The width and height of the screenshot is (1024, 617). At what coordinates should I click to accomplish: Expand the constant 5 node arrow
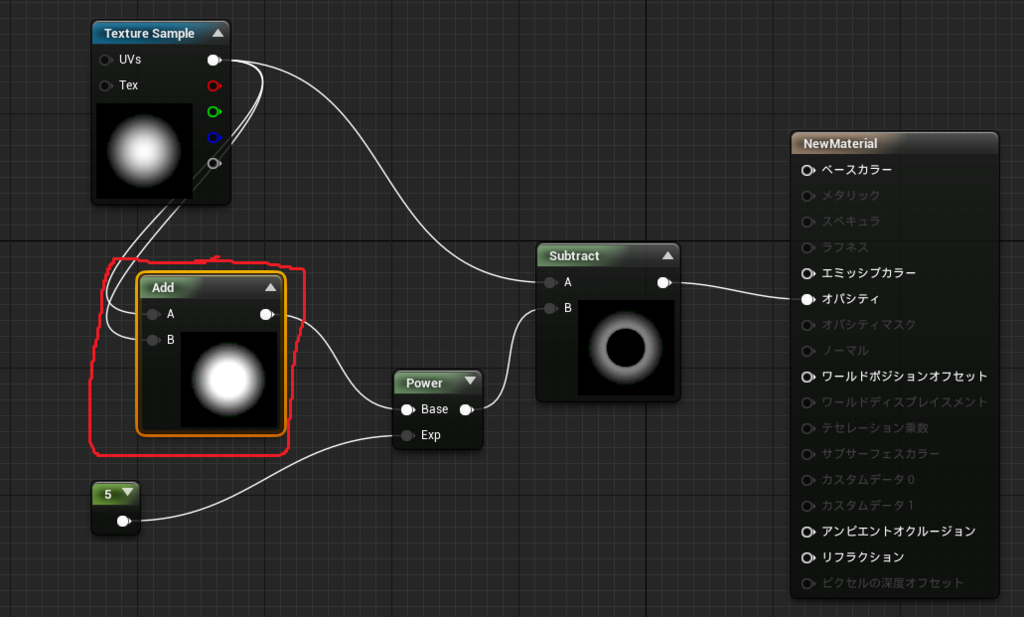[127, 492]
